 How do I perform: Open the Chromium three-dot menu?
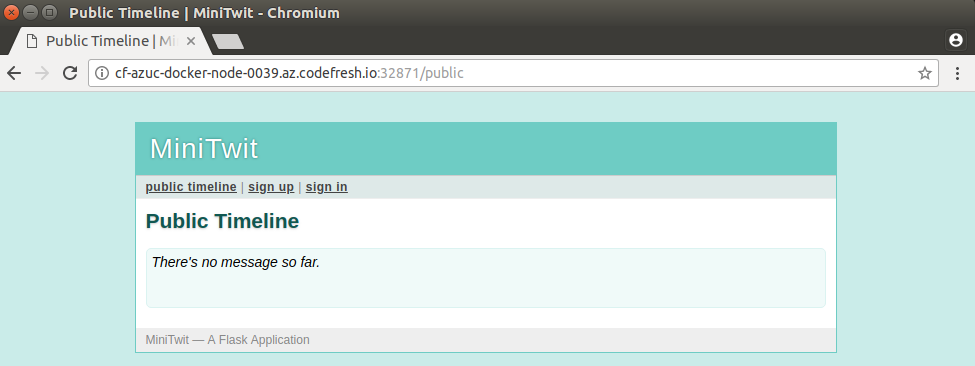click(958, 73)
